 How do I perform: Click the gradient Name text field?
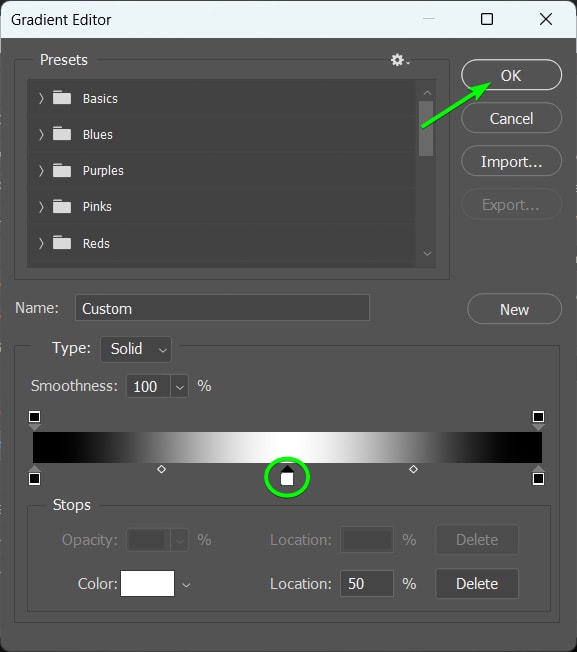[x=222, y=308]
